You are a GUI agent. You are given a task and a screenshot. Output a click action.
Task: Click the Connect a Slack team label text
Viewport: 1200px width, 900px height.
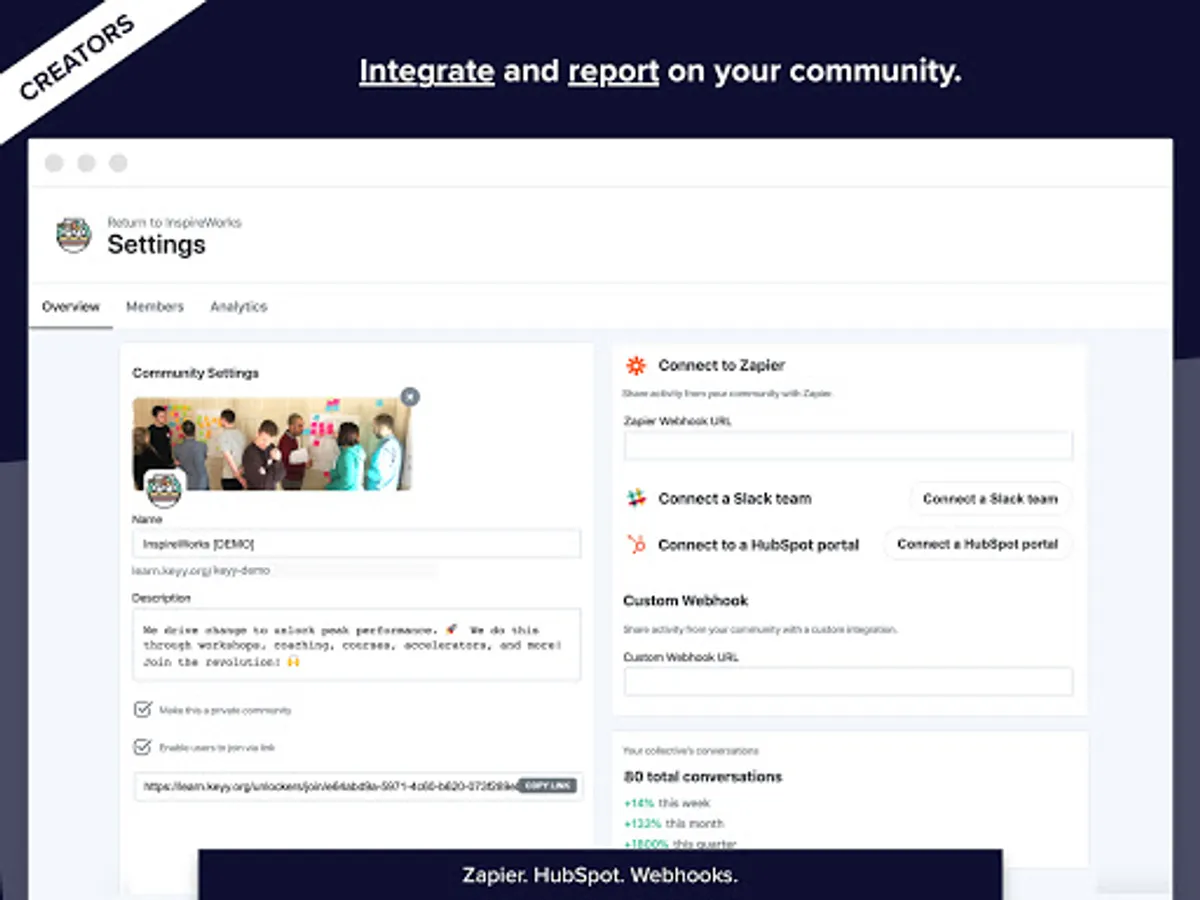point(735,498)
